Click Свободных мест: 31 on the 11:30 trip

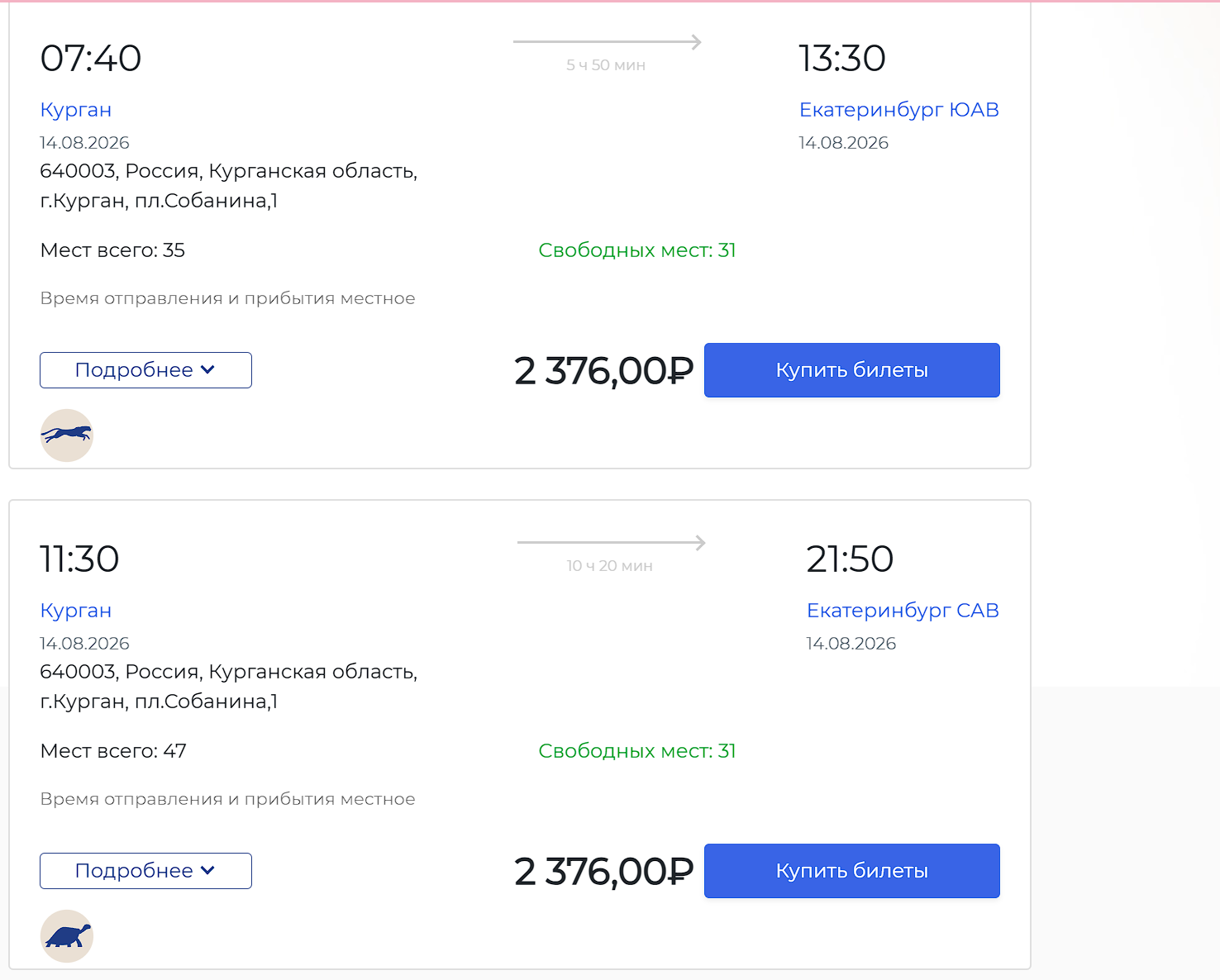click(637, 751)
